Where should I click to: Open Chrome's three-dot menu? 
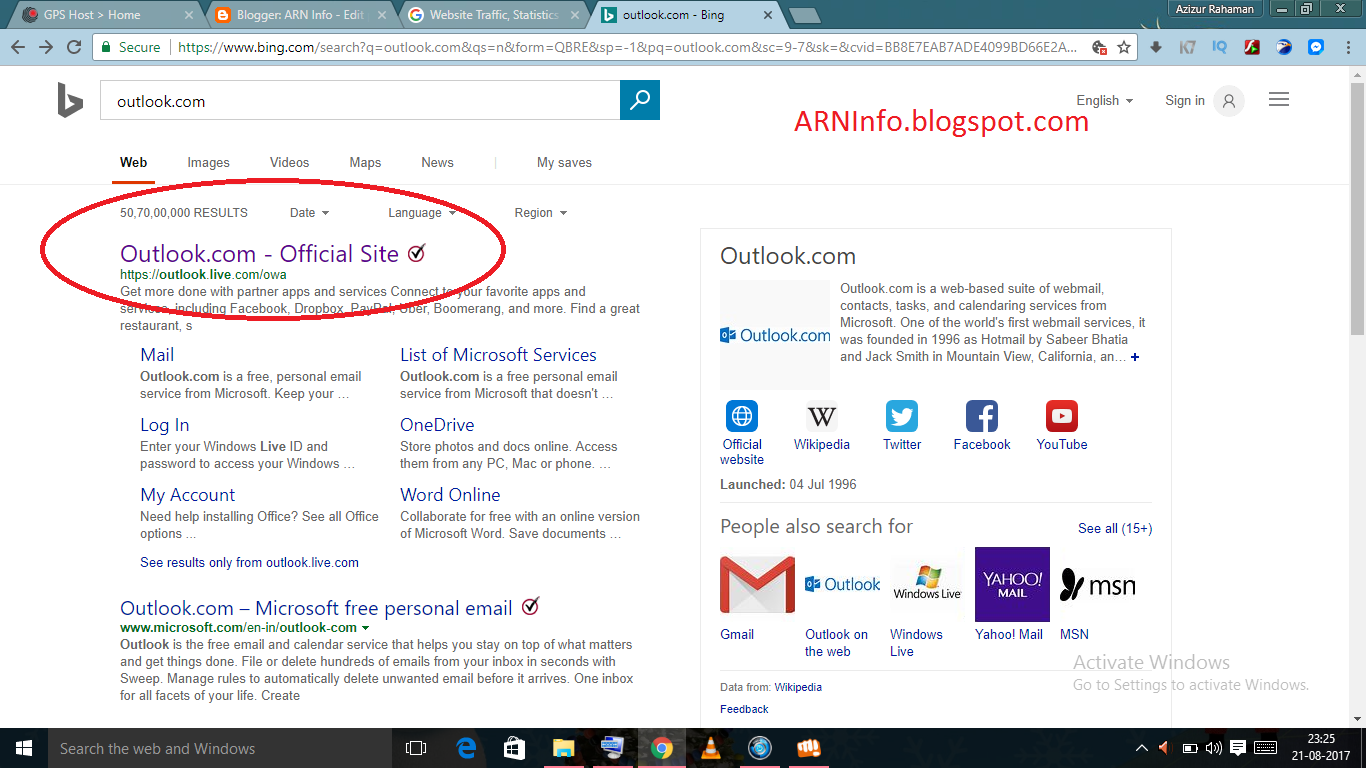1346,47
